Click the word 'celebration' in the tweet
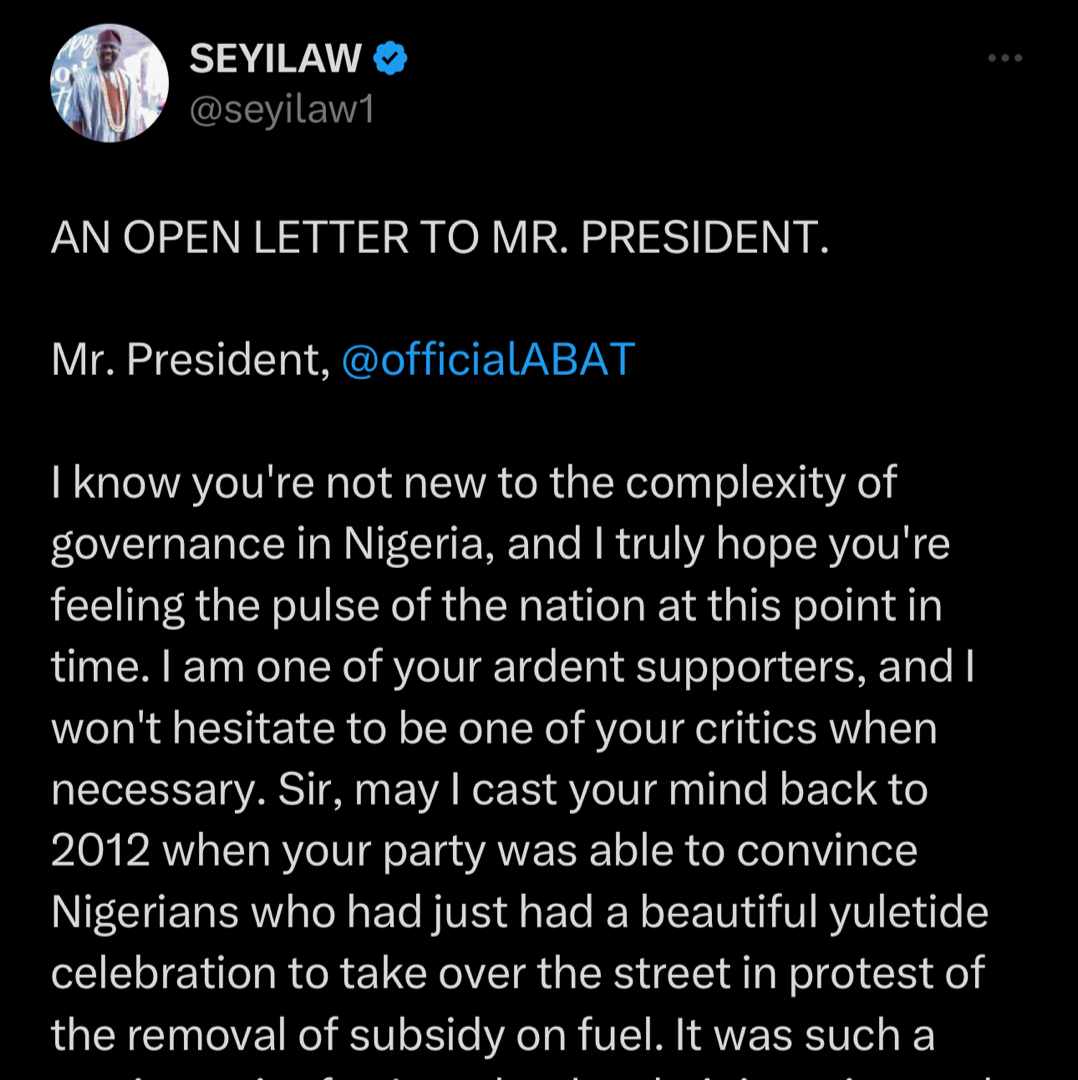Screen dimensions: 1078x1080 coord(163,974)
